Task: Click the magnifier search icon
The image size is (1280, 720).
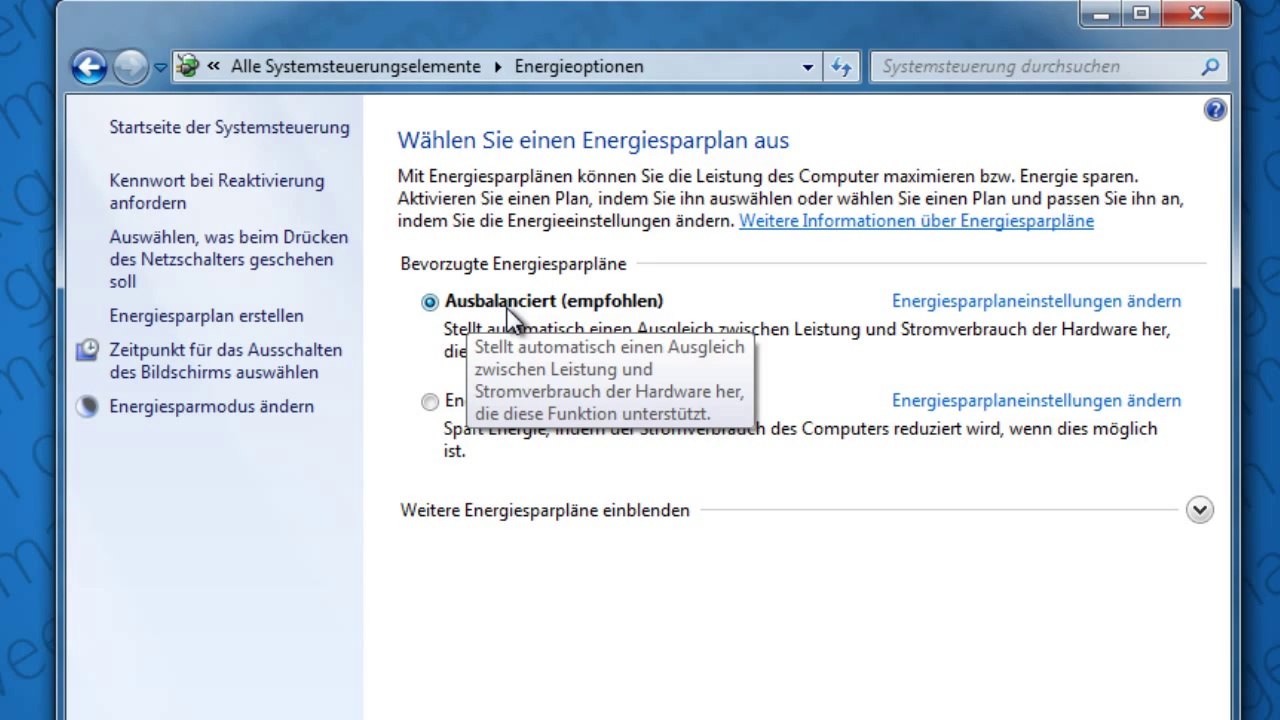Action: click(1211, 67)
